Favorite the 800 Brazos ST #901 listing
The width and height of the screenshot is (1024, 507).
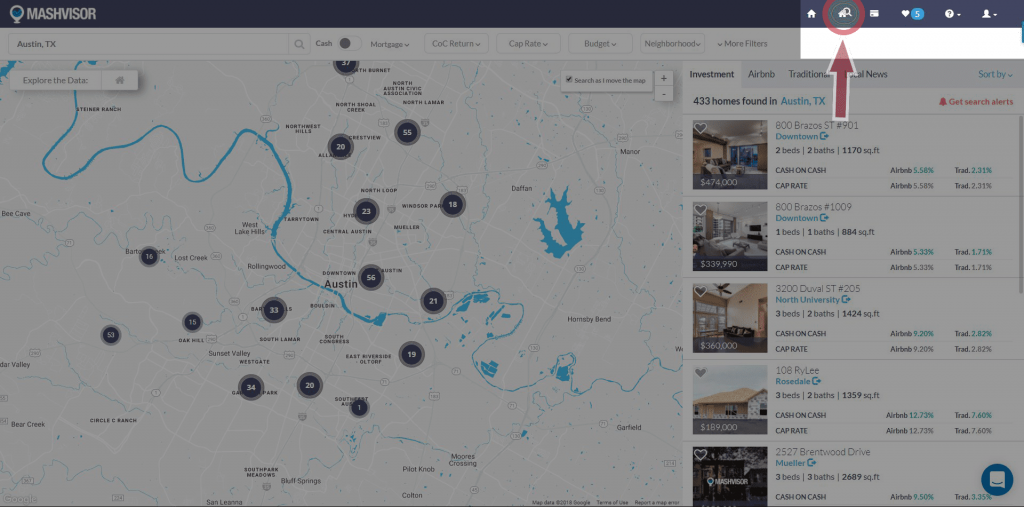pos(700,129)
